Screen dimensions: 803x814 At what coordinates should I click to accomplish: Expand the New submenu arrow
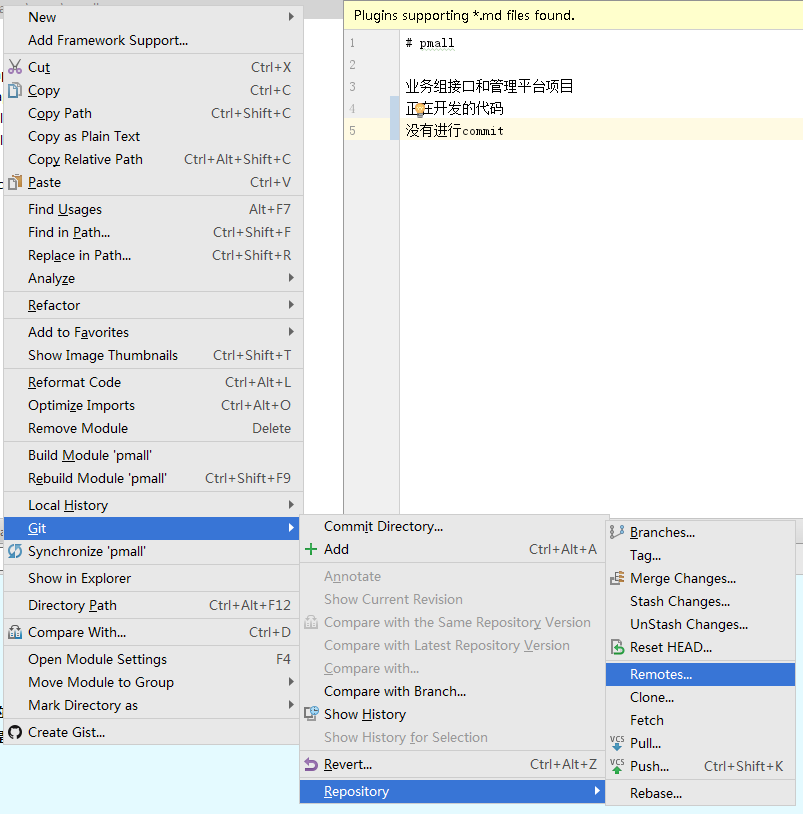[291, 17]
